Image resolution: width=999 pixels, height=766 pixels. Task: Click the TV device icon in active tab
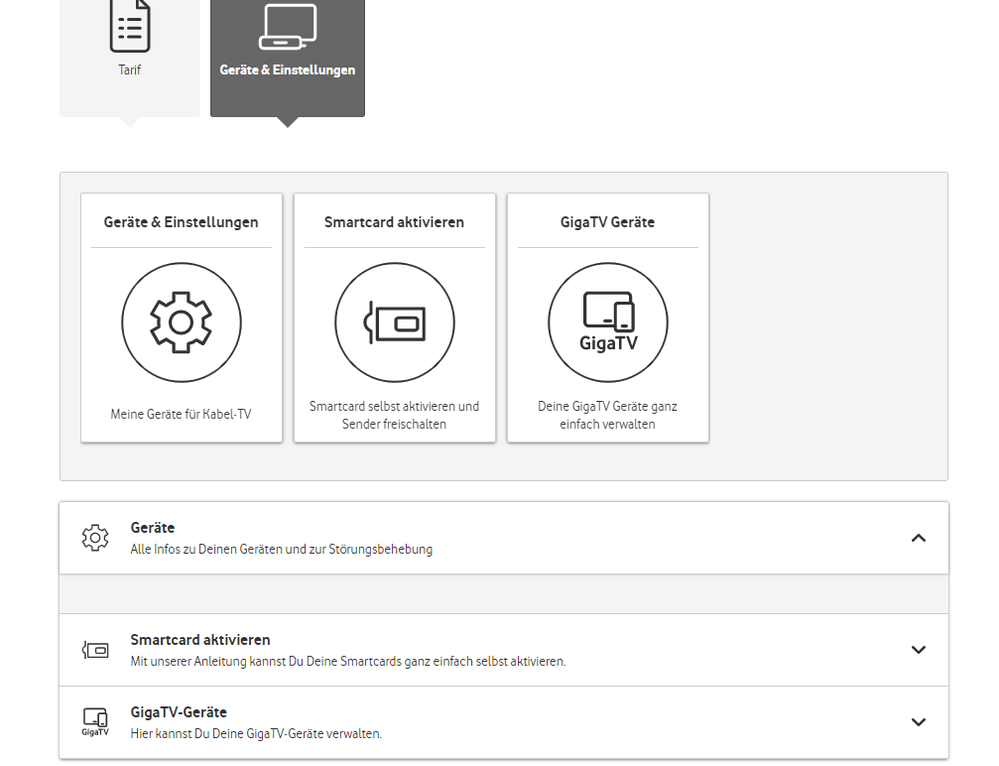pos(287,26)
